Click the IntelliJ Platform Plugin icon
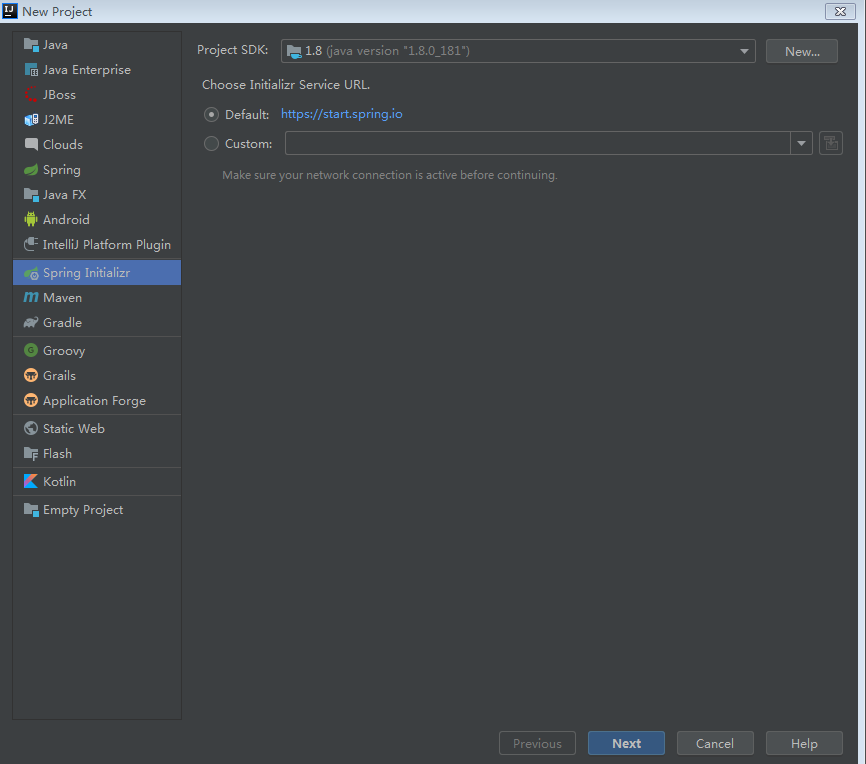The height and width of the screenshot is (764, 866). (31, 244)
